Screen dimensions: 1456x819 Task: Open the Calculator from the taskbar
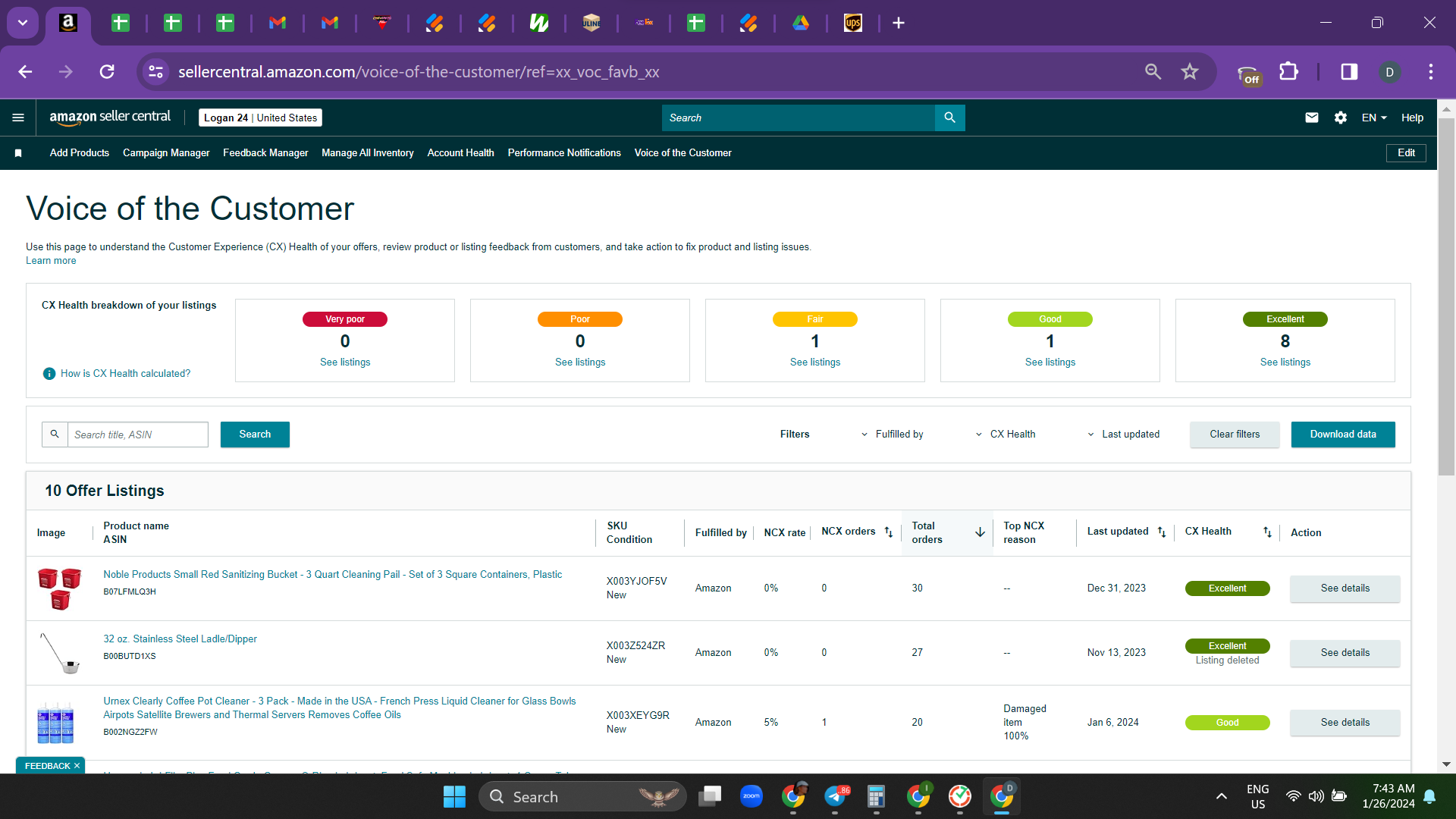(876, 796)
